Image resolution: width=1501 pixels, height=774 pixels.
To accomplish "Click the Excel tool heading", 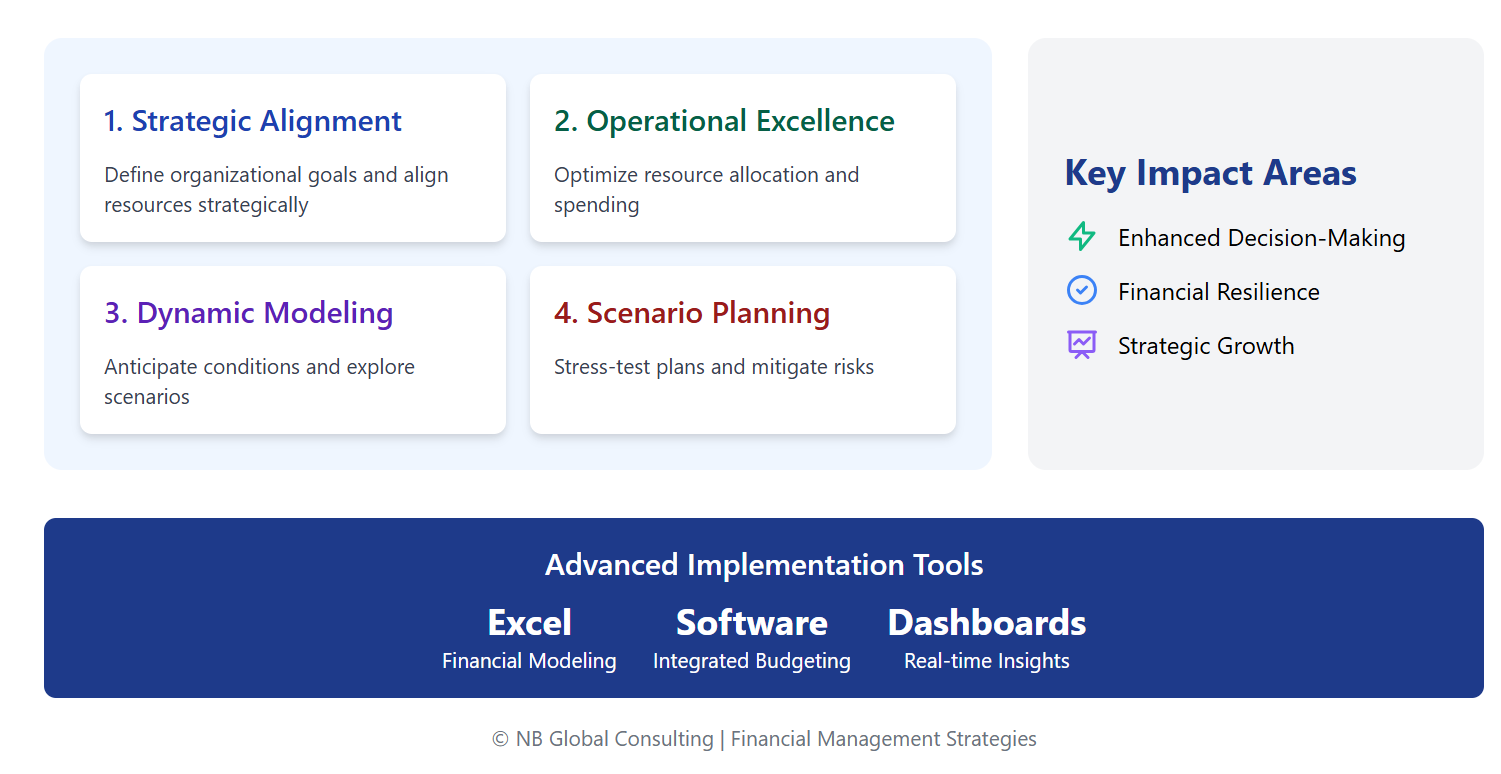I will [529, 623].
